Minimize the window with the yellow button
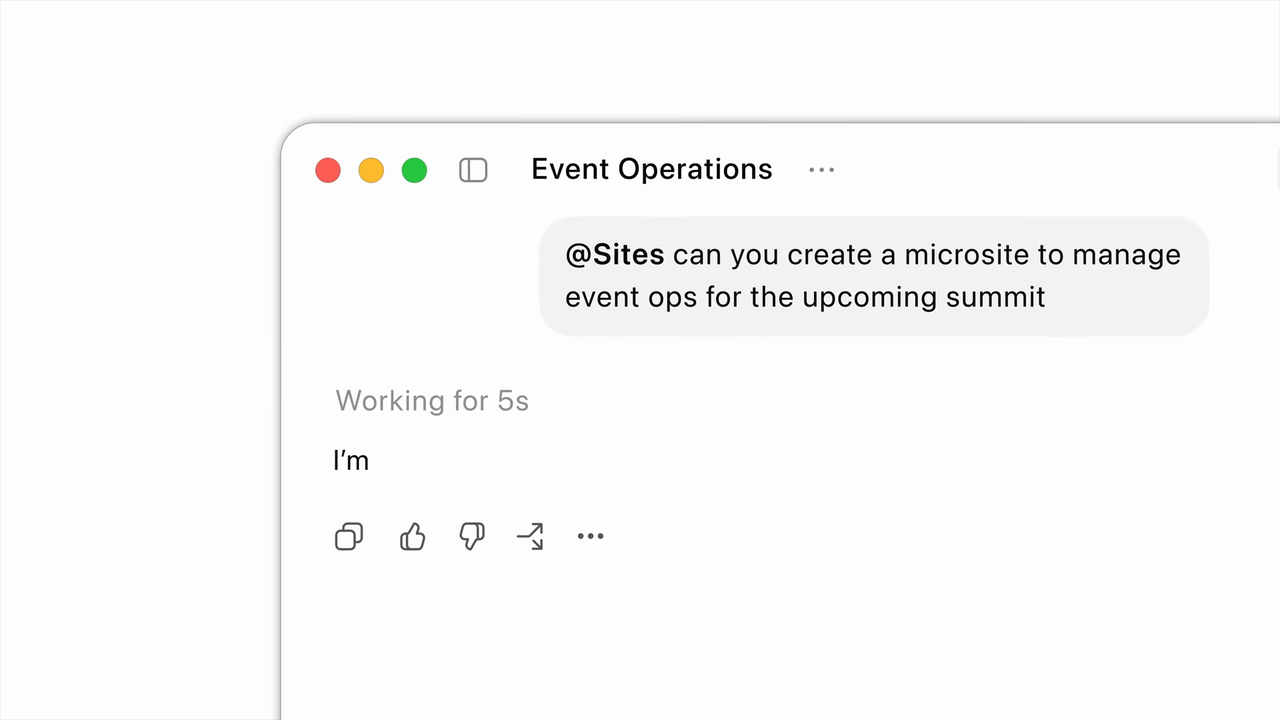 (371, 170)
